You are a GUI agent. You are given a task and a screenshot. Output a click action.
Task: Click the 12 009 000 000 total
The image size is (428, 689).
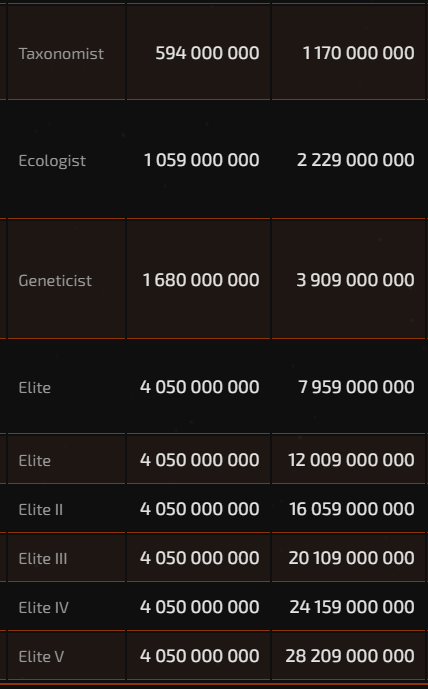[x=351, y=460]
